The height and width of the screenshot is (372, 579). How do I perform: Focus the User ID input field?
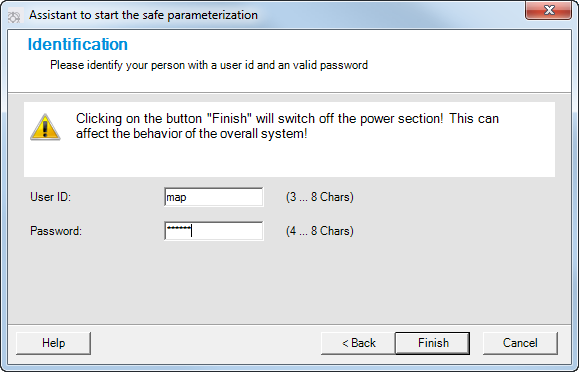(x=214, y=197)
